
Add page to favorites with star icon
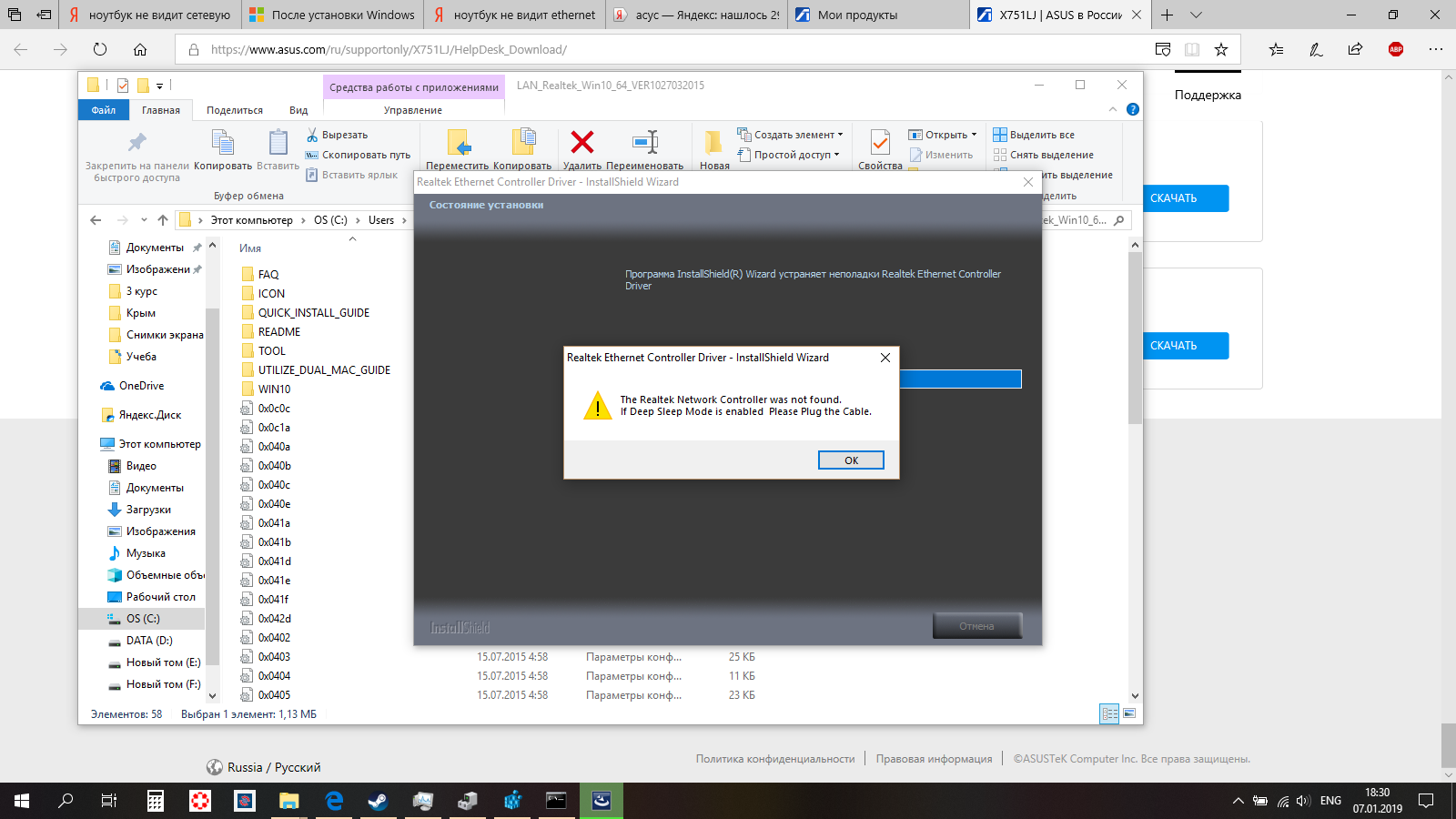(x=1221, y=49)
